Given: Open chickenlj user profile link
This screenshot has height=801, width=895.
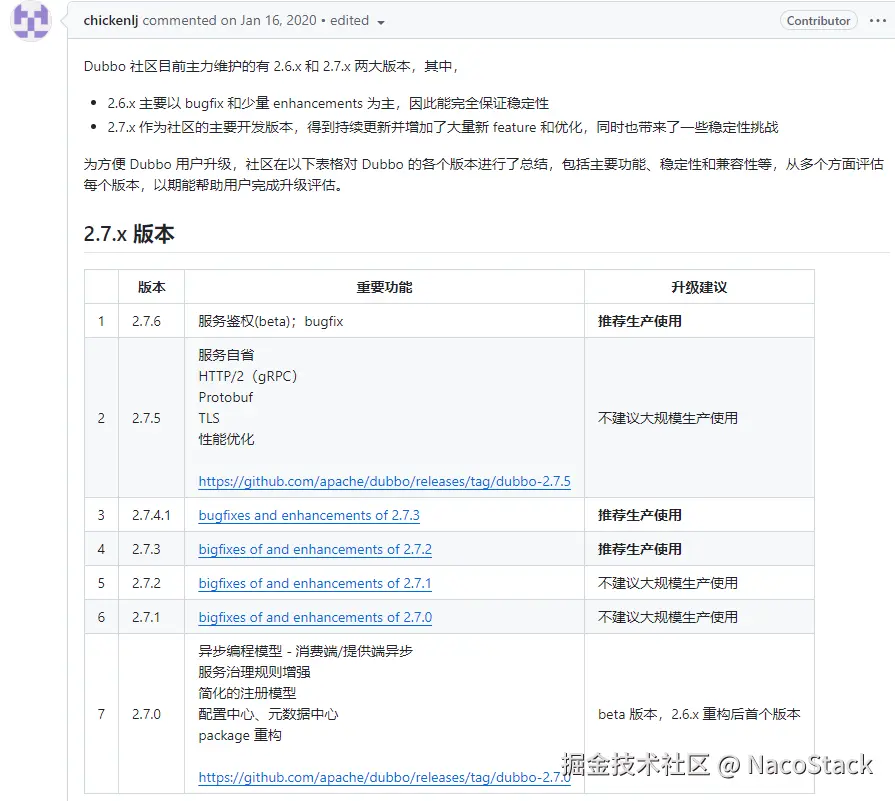Looking at the screenshot, I should tap(111, 21).
